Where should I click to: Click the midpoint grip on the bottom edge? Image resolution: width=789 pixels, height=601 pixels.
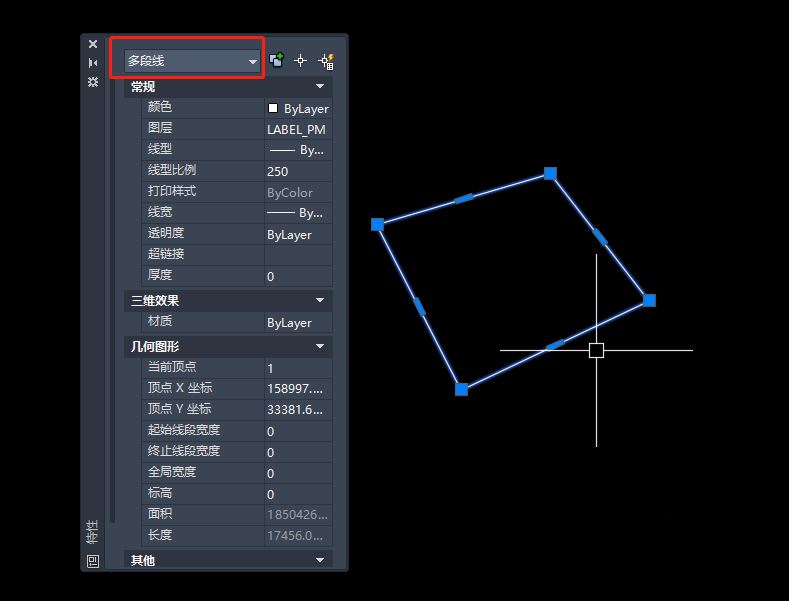(556, 345)
